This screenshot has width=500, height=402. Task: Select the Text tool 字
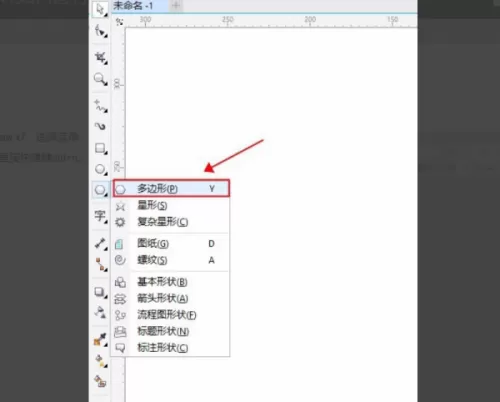click(x=100, y=216)
